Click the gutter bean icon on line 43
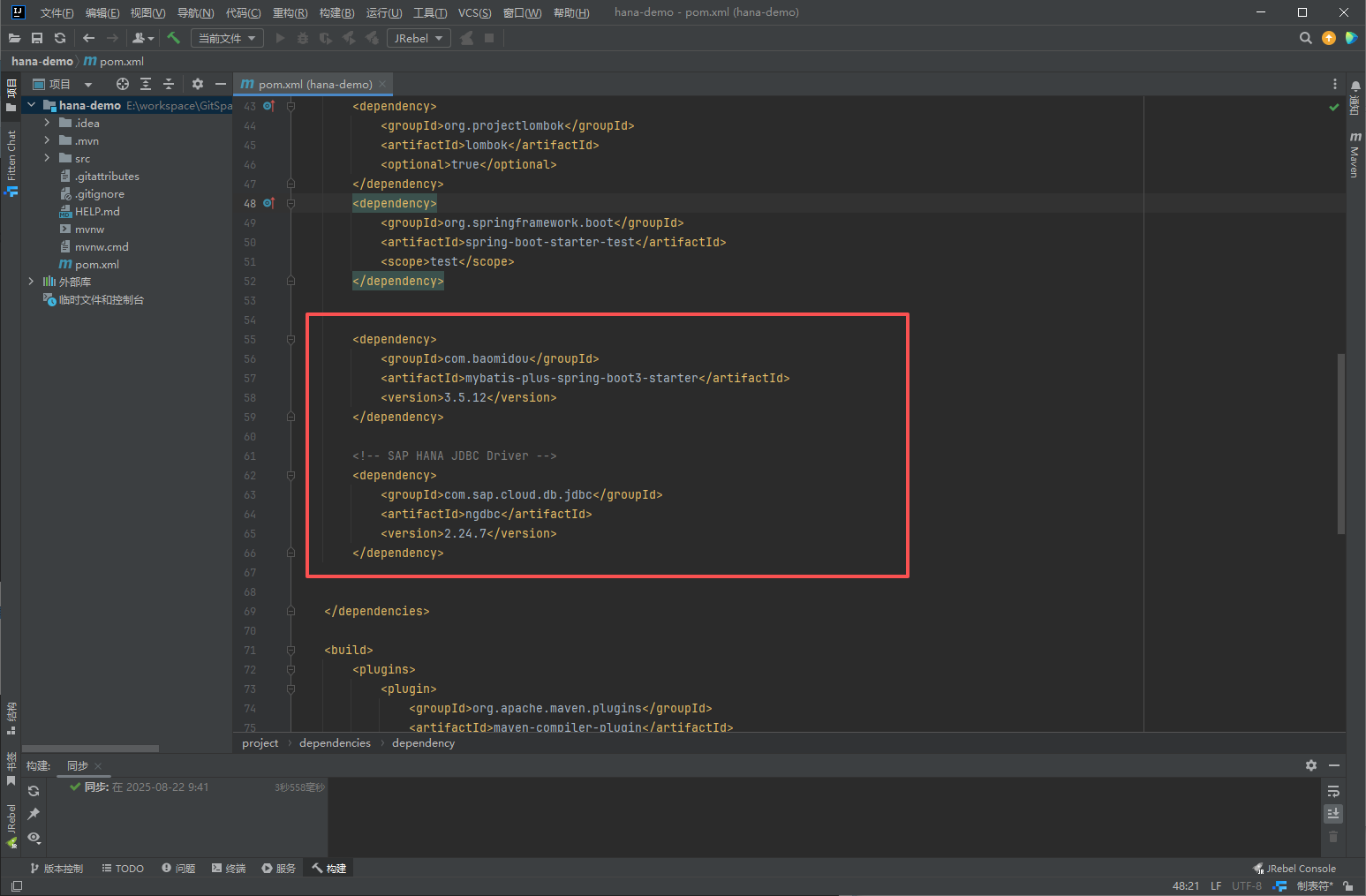The image size is (1366, 896). (268, 106)
